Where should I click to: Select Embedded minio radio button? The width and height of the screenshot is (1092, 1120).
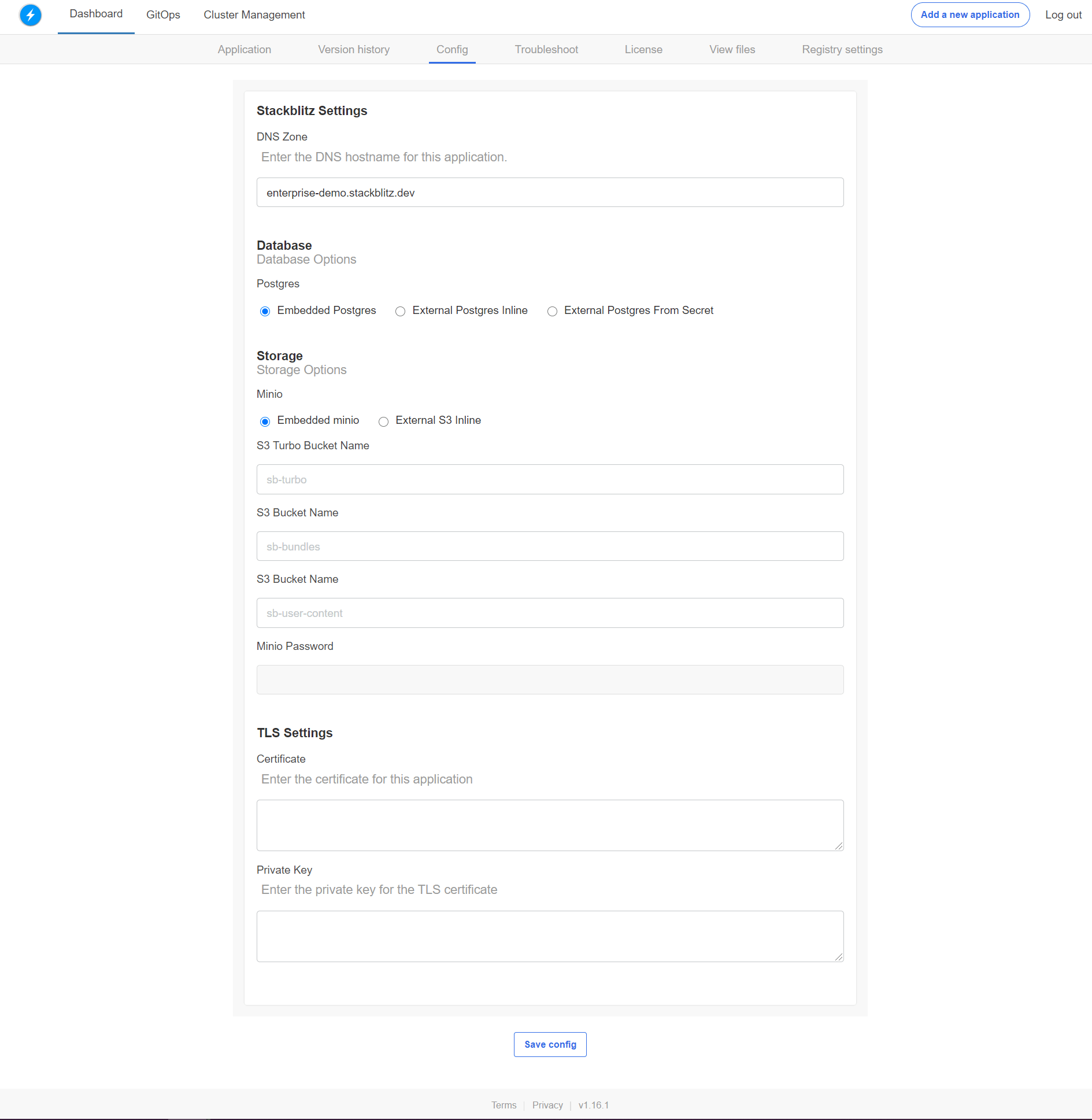coord(265,422)
